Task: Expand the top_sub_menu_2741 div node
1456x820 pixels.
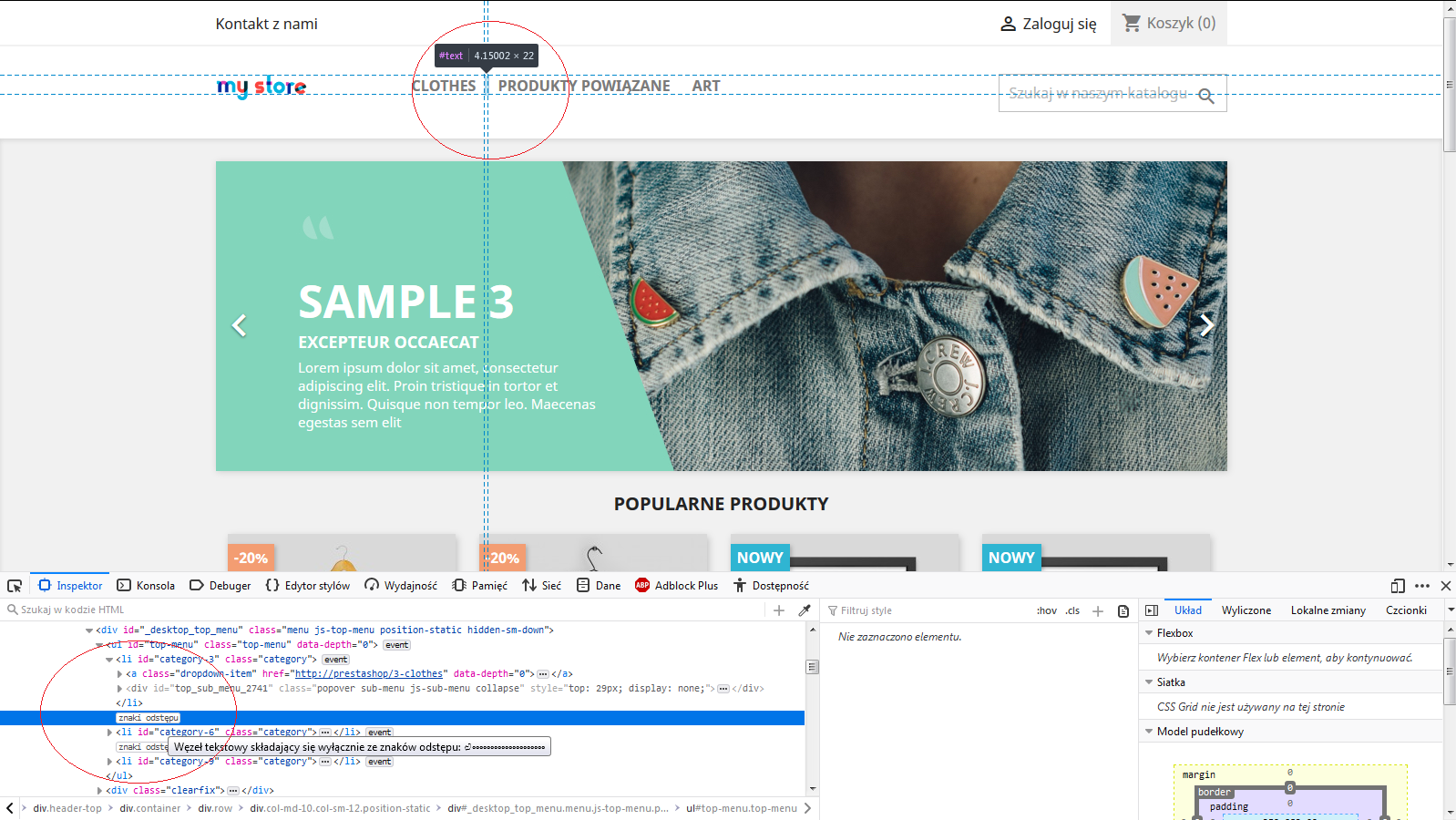Action: [x=119, y=689]
